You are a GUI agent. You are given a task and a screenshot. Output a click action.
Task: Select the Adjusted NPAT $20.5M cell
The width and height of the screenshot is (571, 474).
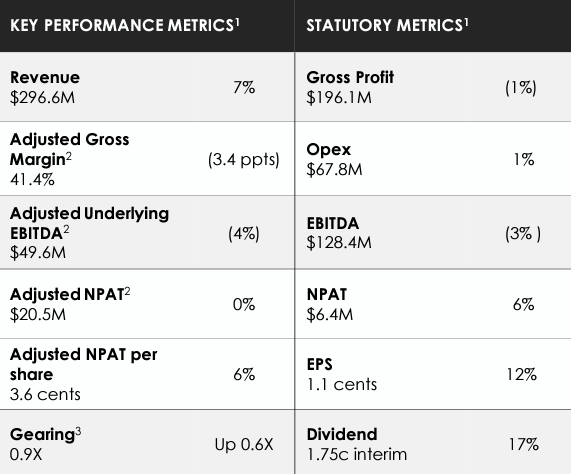[x=70, y=304]
